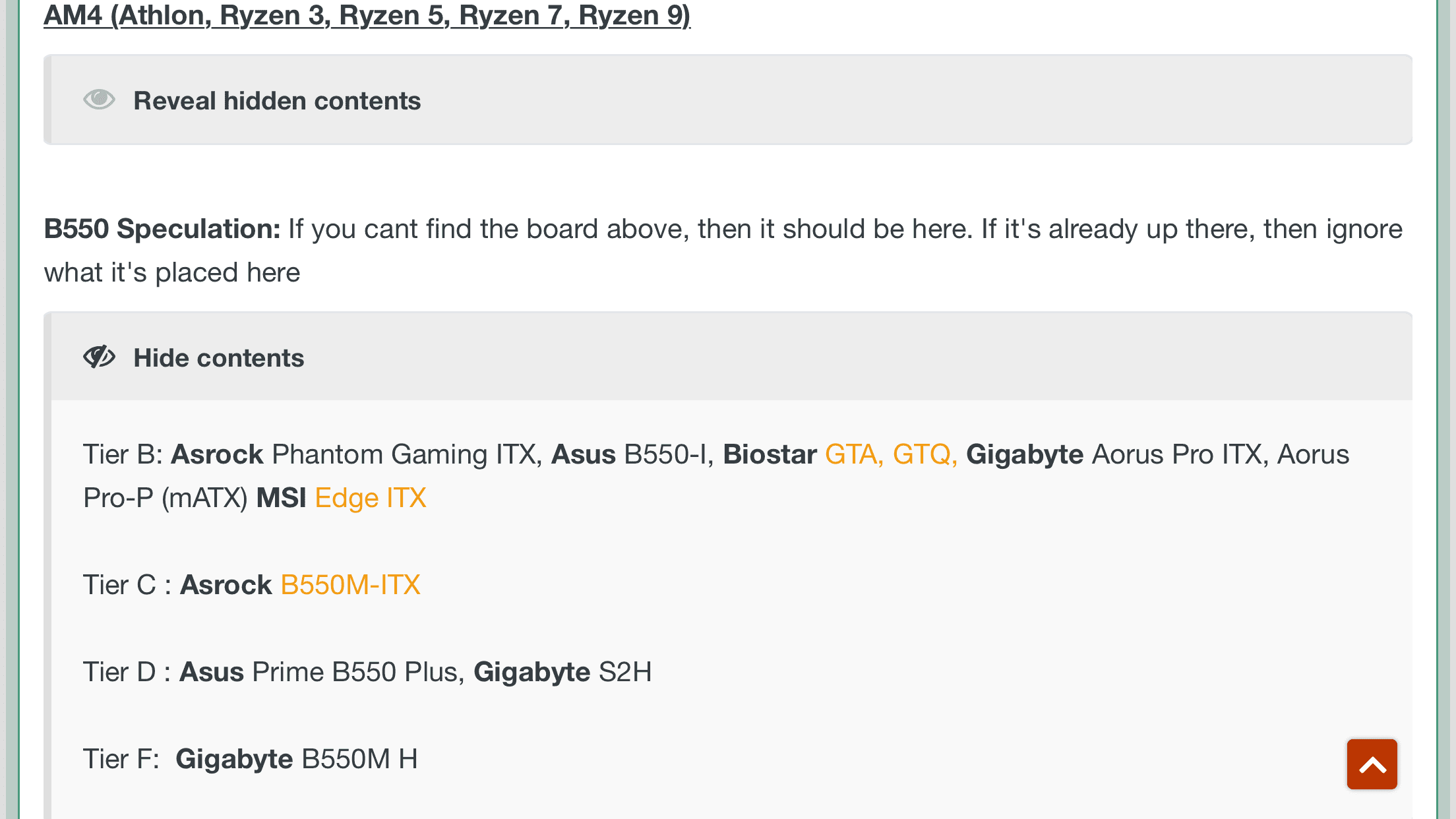Screen dimensions: 1456x819
Task: Open the orange GTQ link
Action: coord(925,454)
